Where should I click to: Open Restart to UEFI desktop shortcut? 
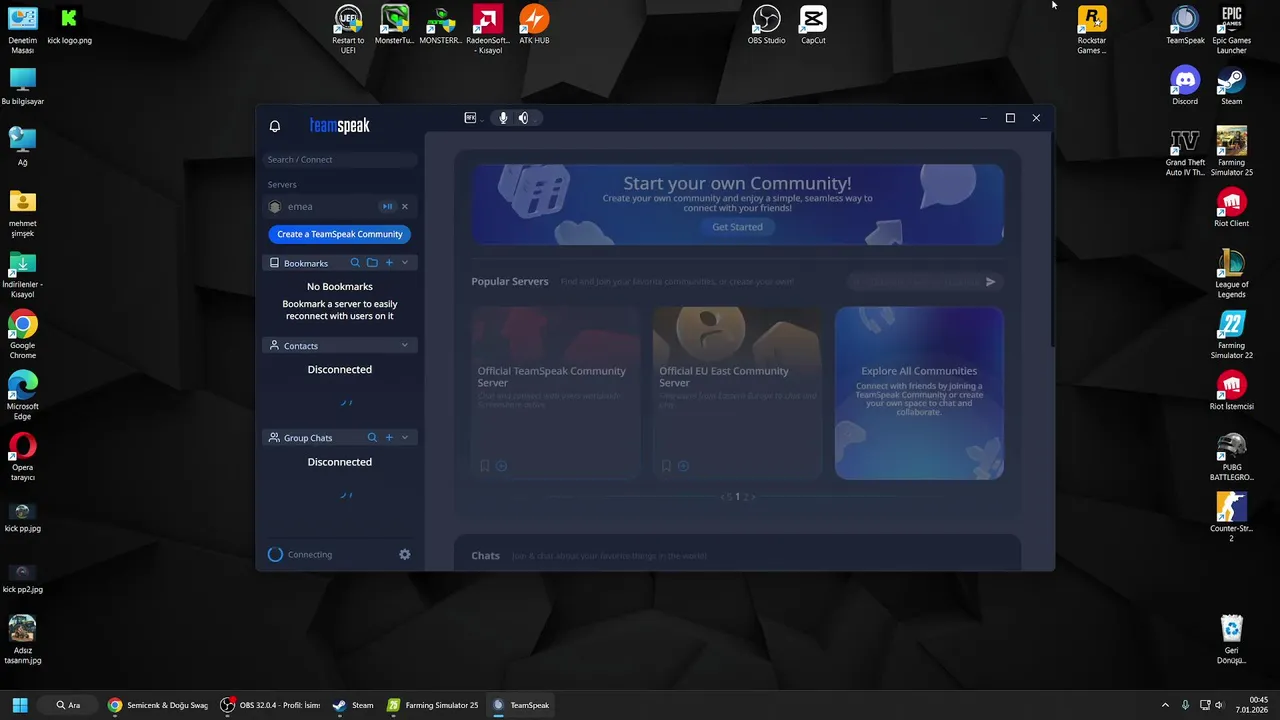coord(348,30)
